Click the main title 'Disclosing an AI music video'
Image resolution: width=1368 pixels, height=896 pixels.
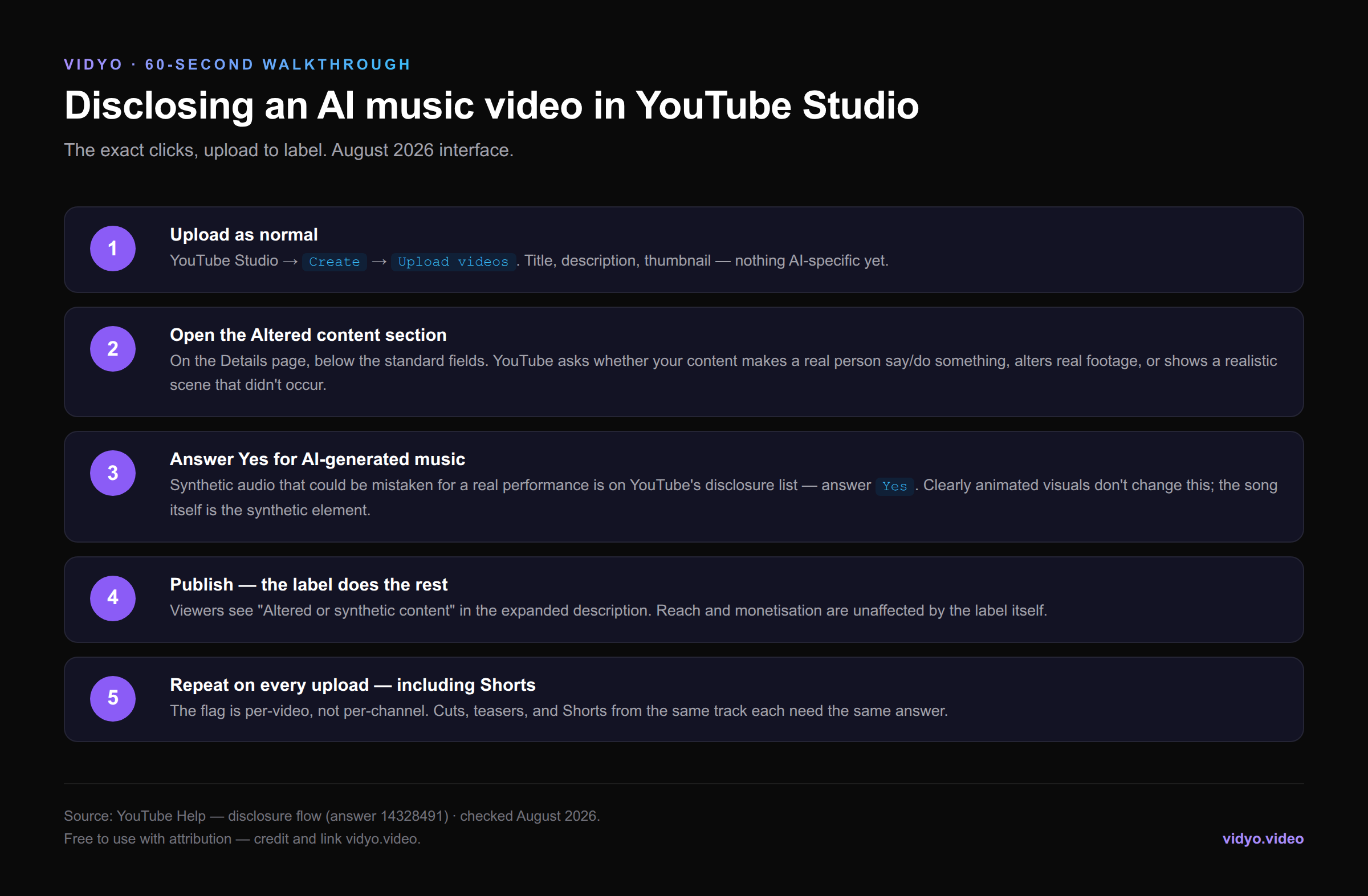pos(491,106)
